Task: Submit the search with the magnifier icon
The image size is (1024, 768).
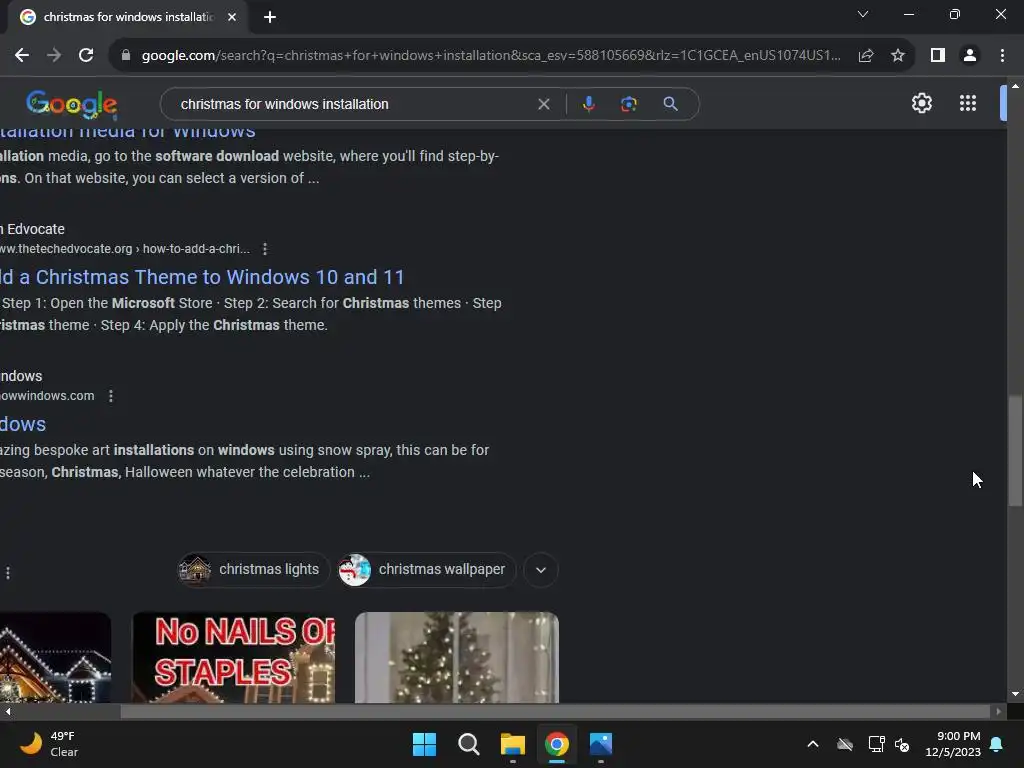Action: point(670,104)
